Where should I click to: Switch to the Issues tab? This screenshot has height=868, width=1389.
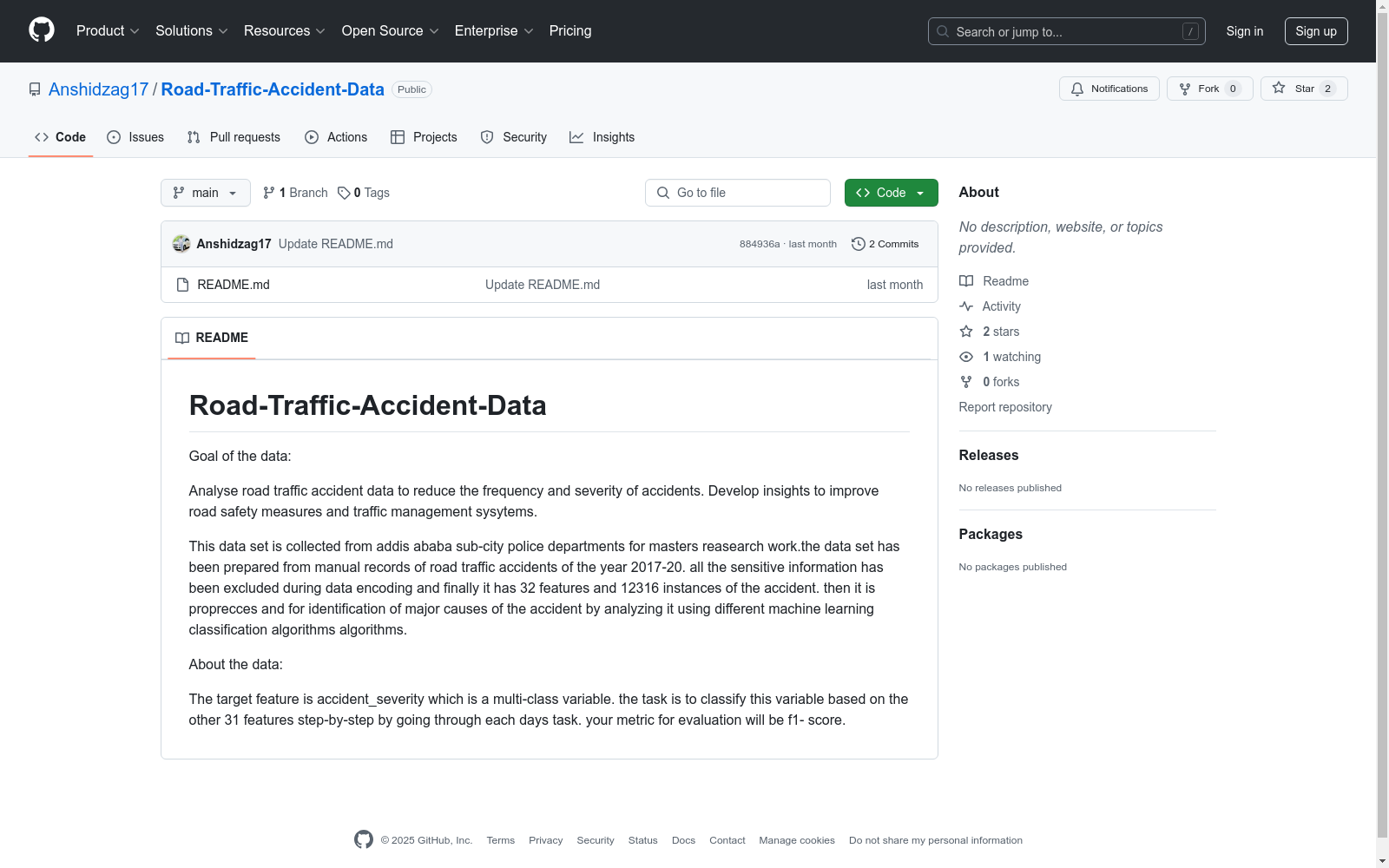click(x=135, y=137)
